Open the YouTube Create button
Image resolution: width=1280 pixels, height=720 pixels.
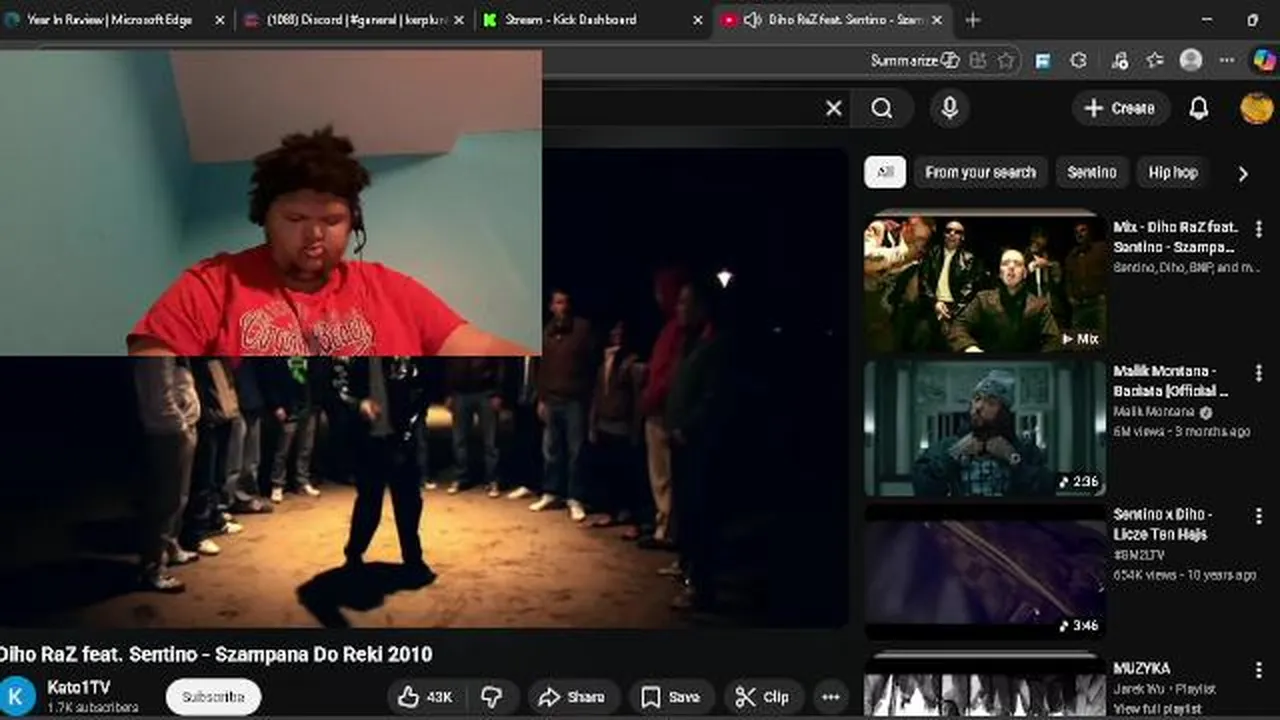coord(1120,108)
